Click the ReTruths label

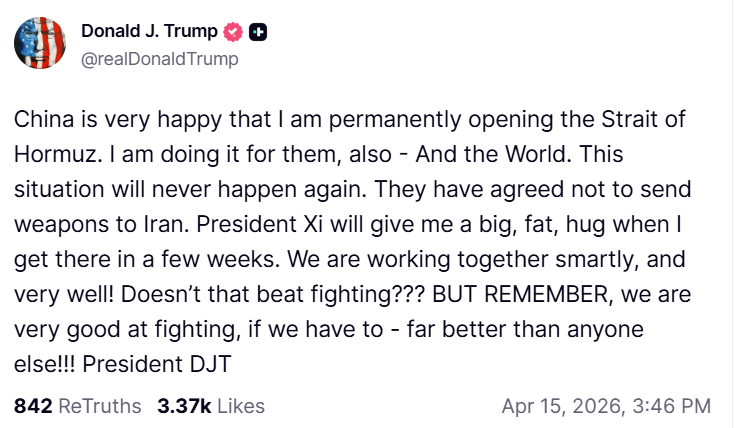pos(101,406)
